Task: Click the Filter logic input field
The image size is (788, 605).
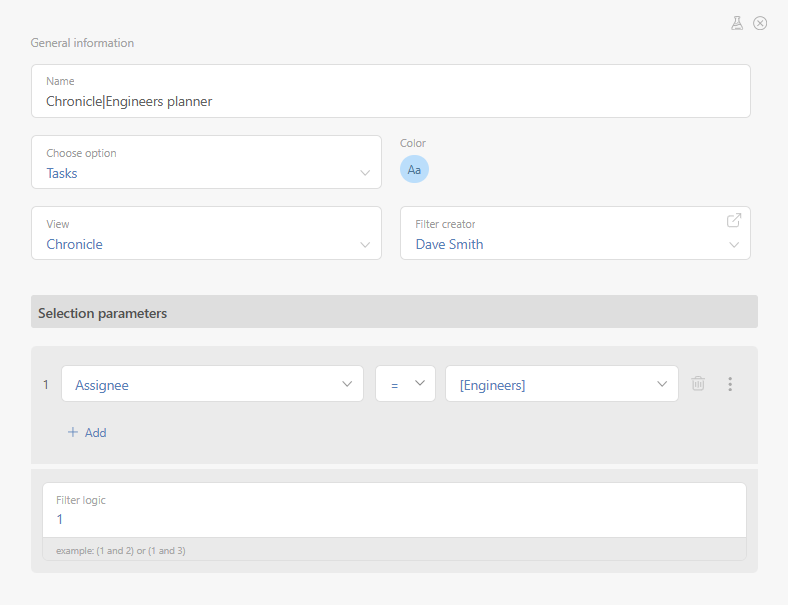Action: pyautogui.click(x=394, y=519)
